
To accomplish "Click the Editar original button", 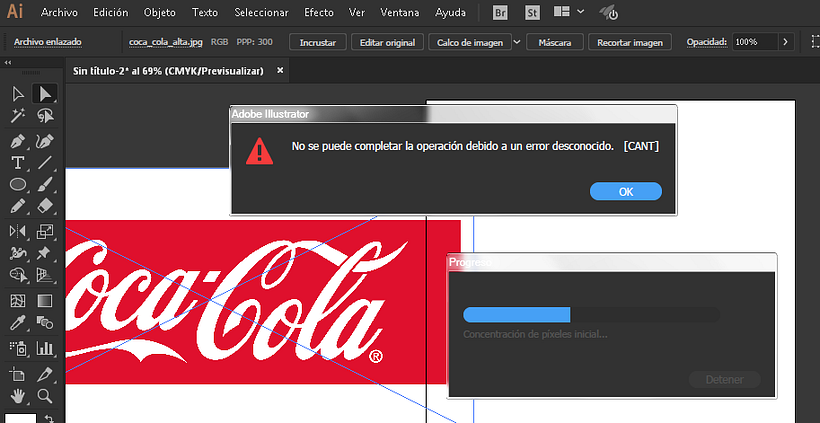I will 388,42.
